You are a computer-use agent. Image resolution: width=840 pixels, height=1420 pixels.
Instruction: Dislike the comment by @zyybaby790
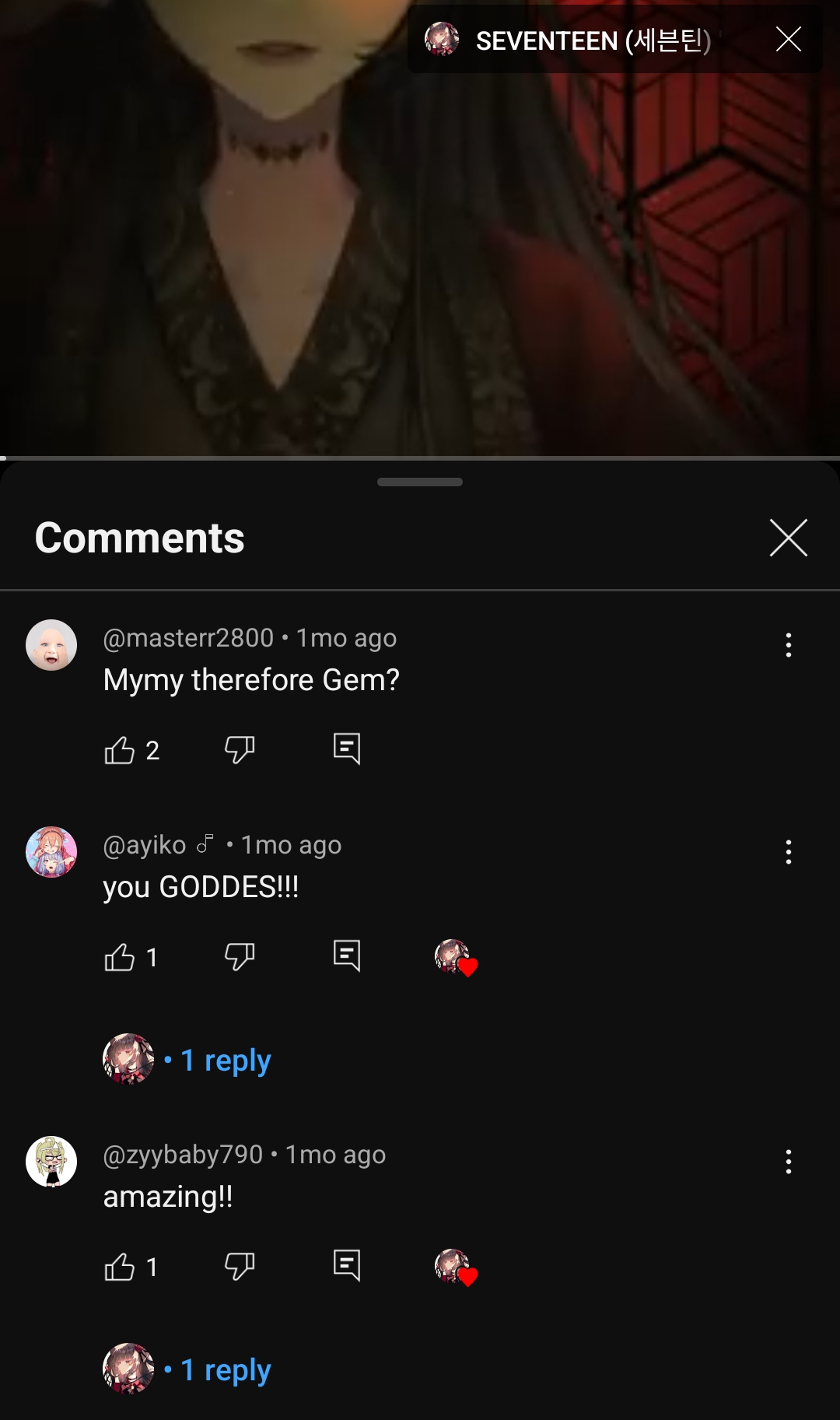coord(239,1267)
